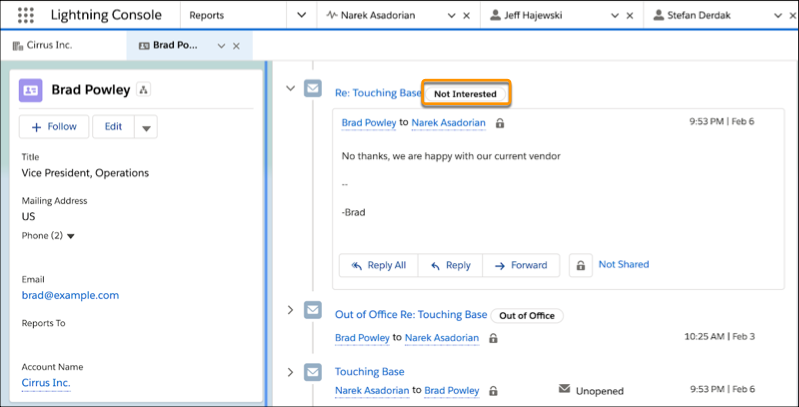Screen dimensions: 799x407
Task: Click the Unopened envelope status icon
Action: tap(565, 387)
